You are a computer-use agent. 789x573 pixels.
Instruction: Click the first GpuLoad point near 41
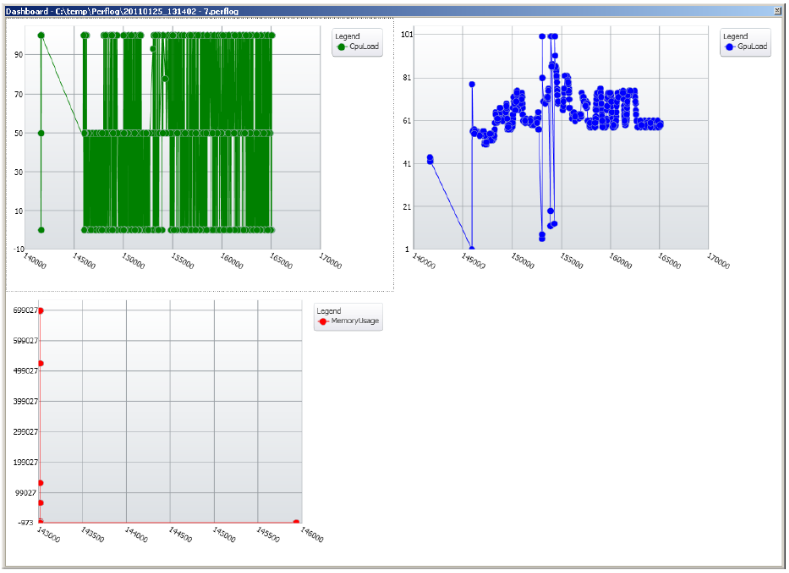[430, 159]
